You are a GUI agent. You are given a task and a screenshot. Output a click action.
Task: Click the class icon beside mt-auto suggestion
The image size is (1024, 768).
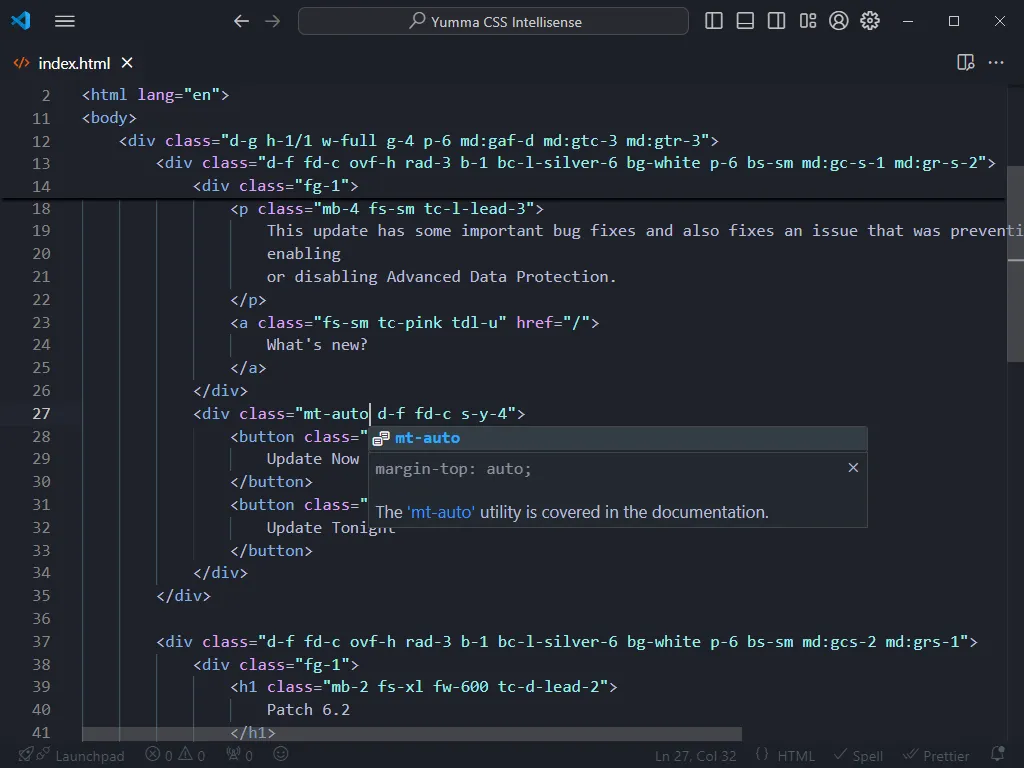381,438
